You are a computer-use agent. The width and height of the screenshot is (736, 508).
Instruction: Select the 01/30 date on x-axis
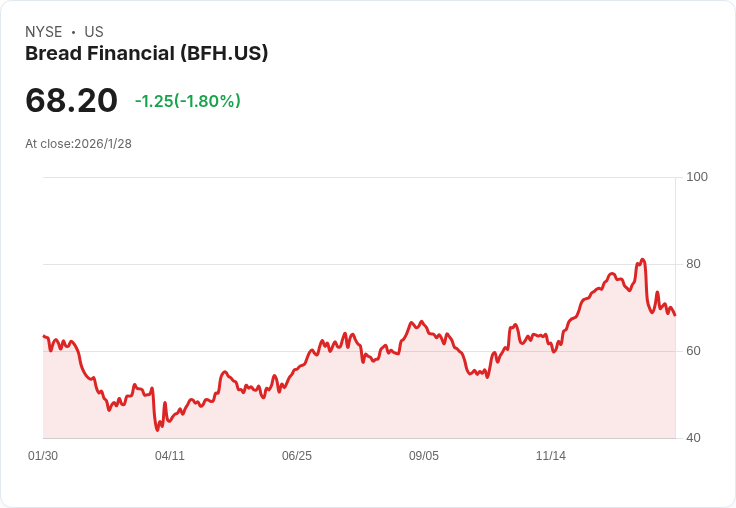pos(43,456)
